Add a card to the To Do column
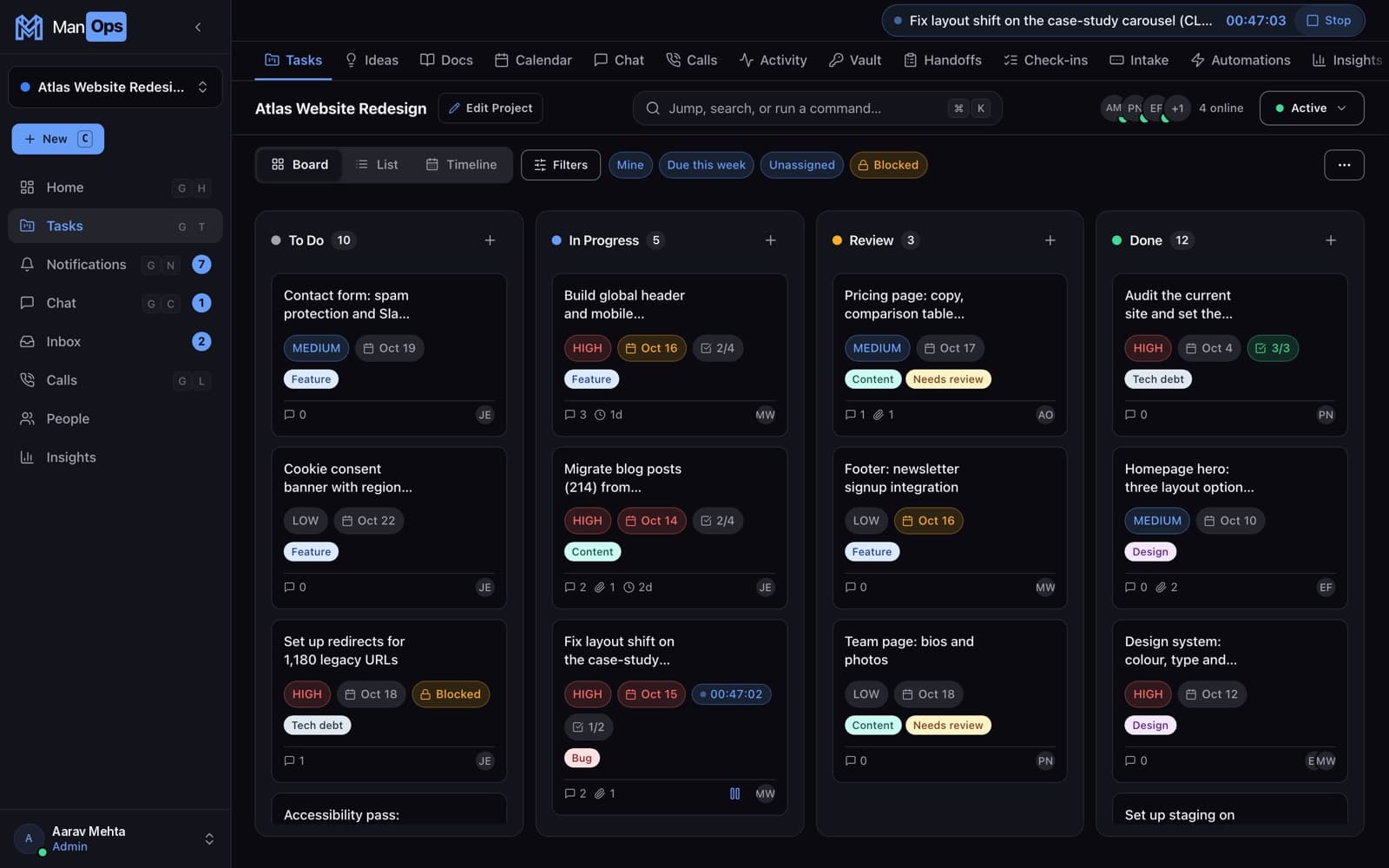1389x868 pixels. tap(490, 240)
